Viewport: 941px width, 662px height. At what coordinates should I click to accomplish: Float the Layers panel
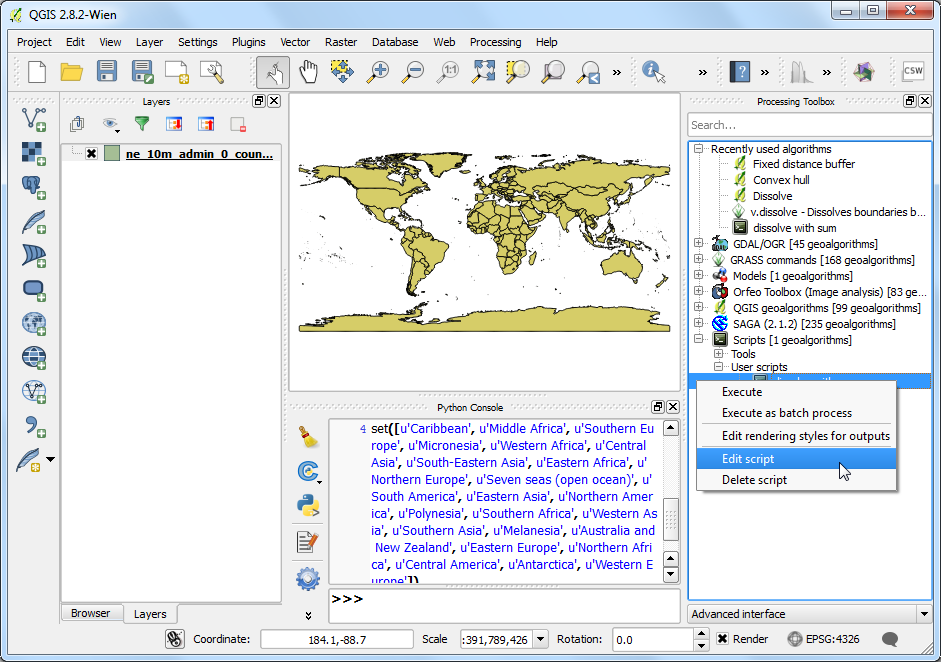click(x=259, y=101)
